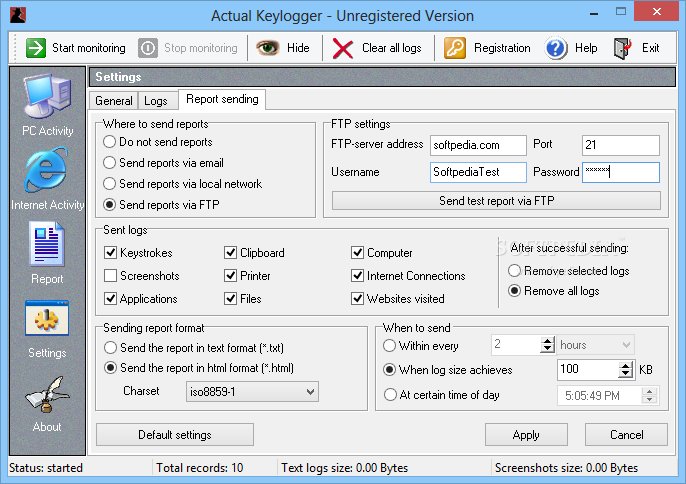Switch to the General tab
686x484 pixels.
114,101
